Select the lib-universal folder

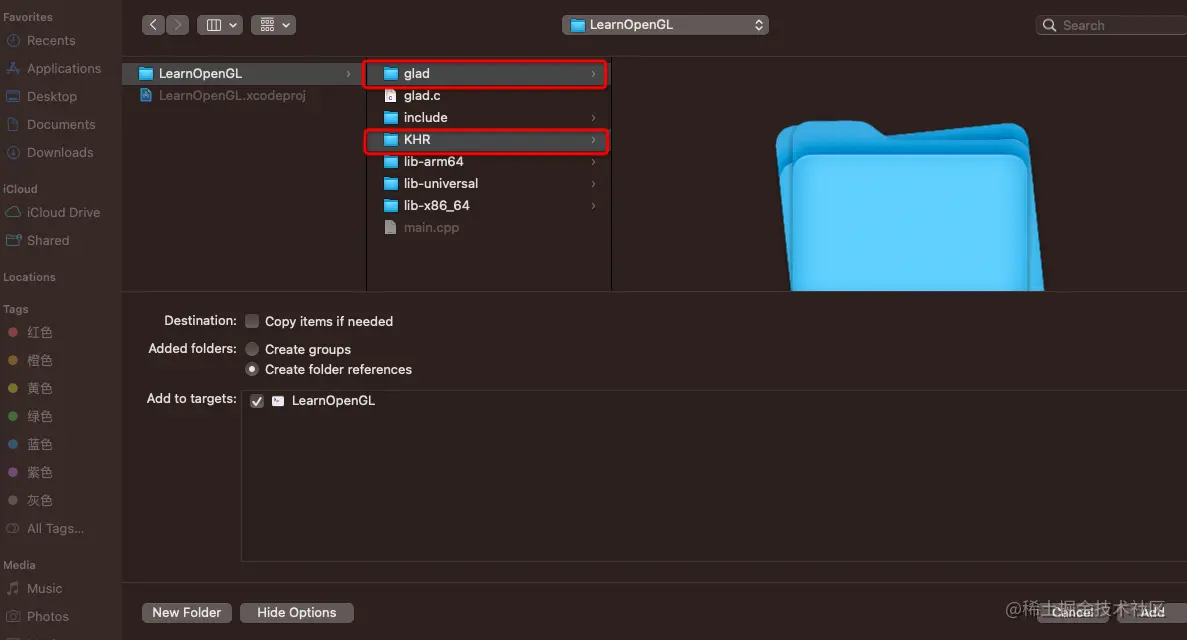[x=488, y=183]
